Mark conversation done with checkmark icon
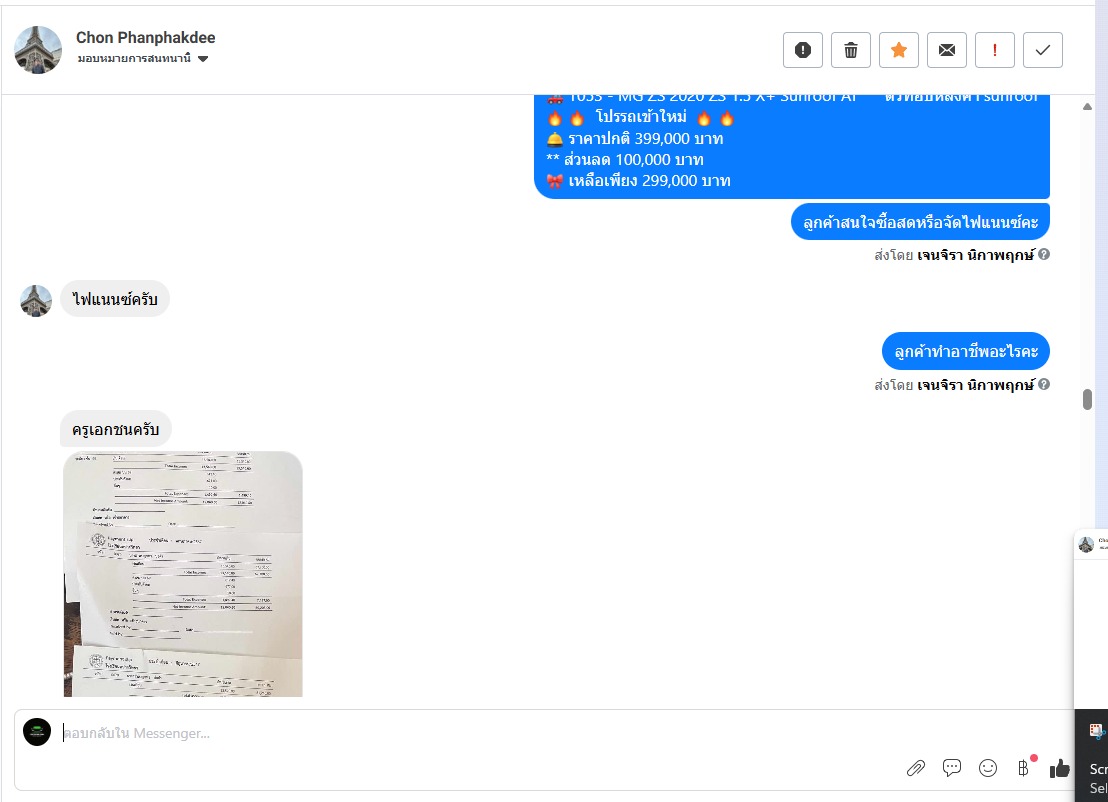 [1043, 50]
